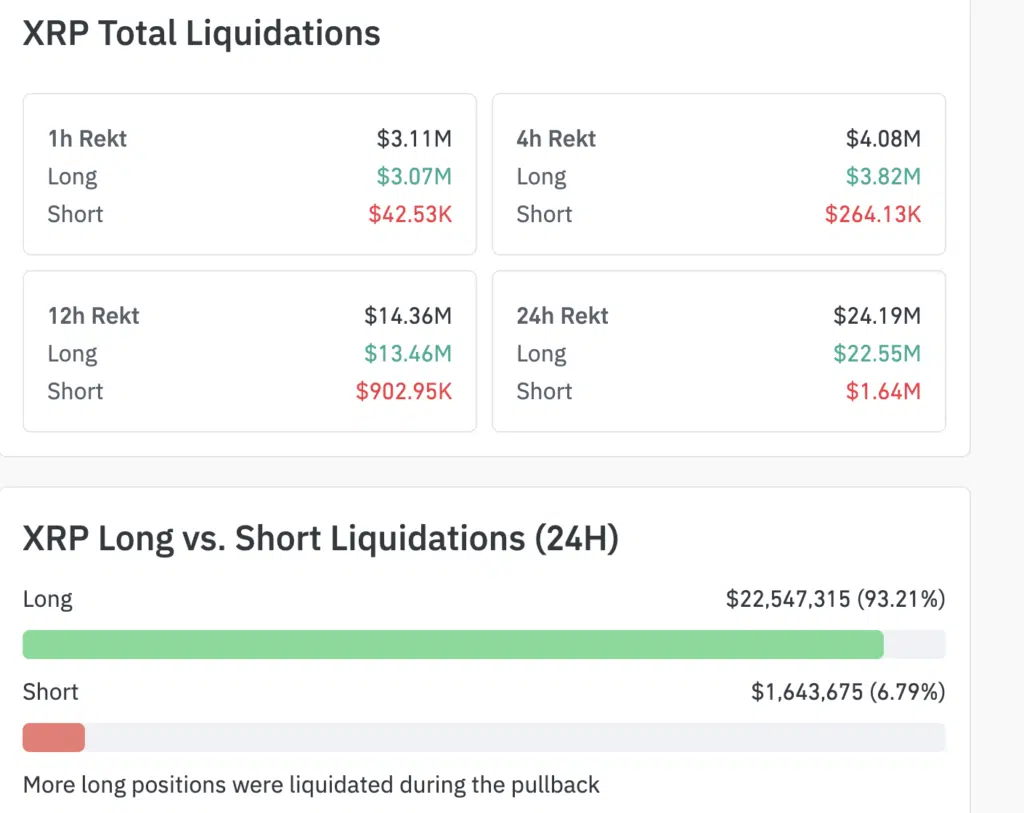Select the $1,643,675 (6.79%) short figure
1024x813 pixels.
pos(848,692)
